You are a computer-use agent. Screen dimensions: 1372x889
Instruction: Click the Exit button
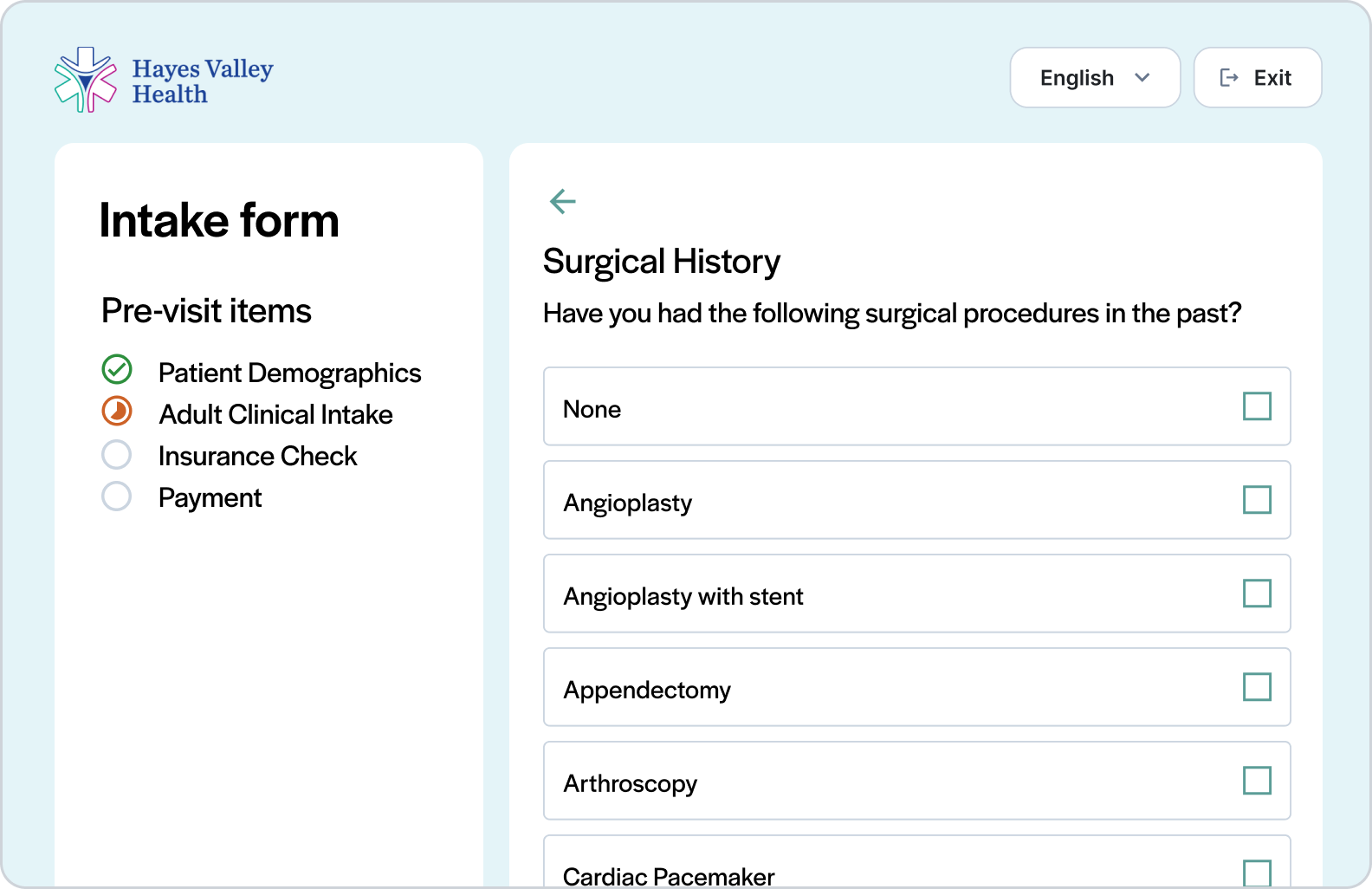pos(1258,78)
